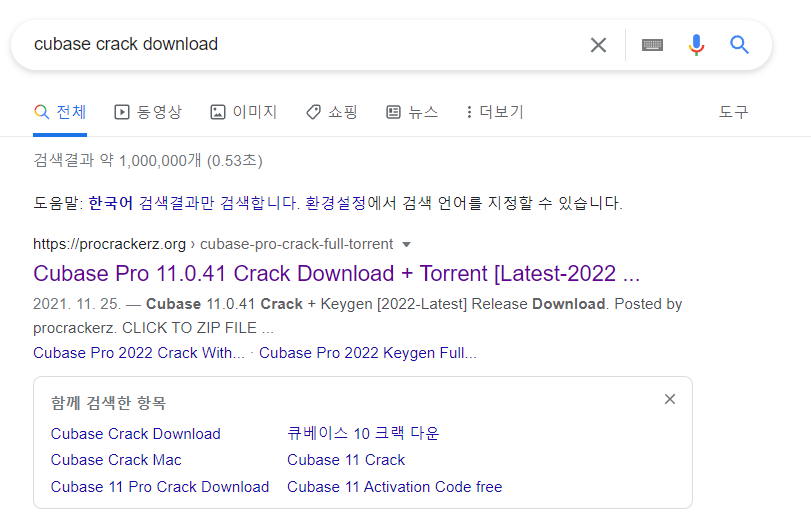Open the 환경설정 preferences link
This screenshot has height=532, width=811.
[336, 203]
